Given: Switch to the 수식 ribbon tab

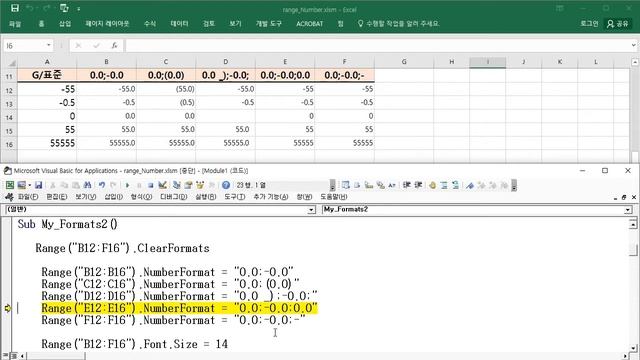Looking at the screenshot, I should (x=150, y=24).
